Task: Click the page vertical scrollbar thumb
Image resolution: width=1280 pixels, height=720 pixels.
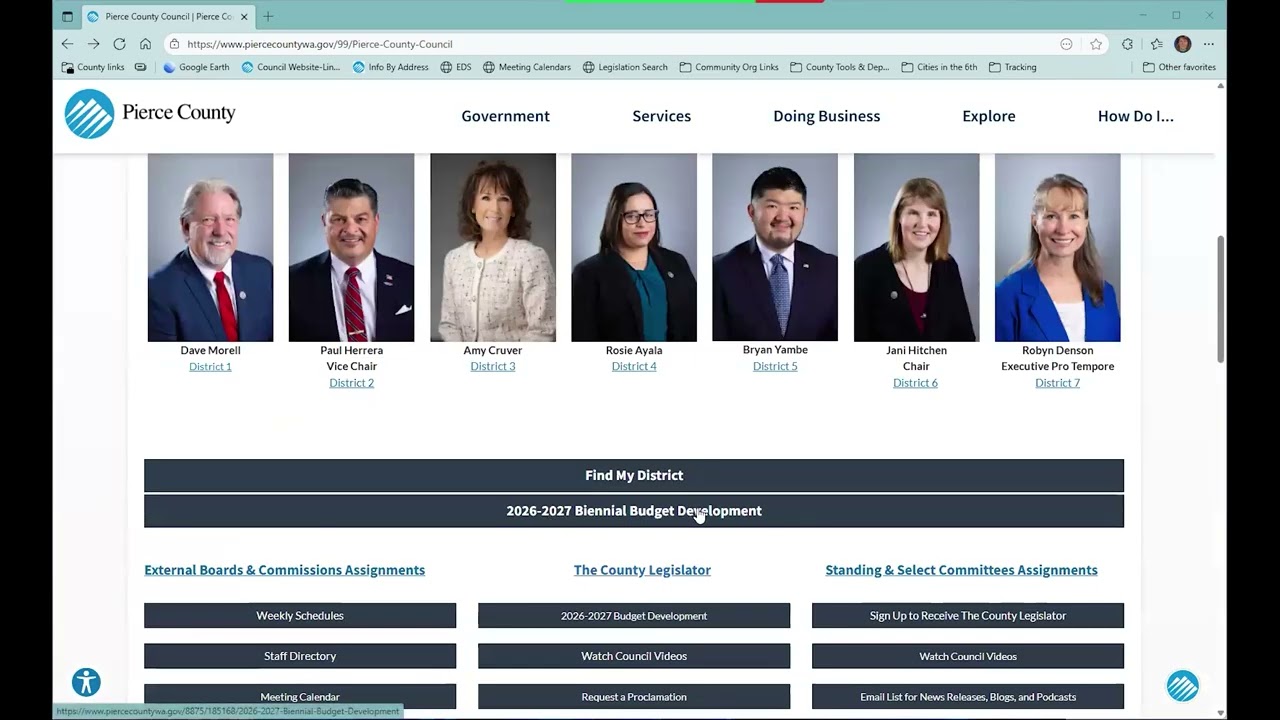Action: (1220, 300)
